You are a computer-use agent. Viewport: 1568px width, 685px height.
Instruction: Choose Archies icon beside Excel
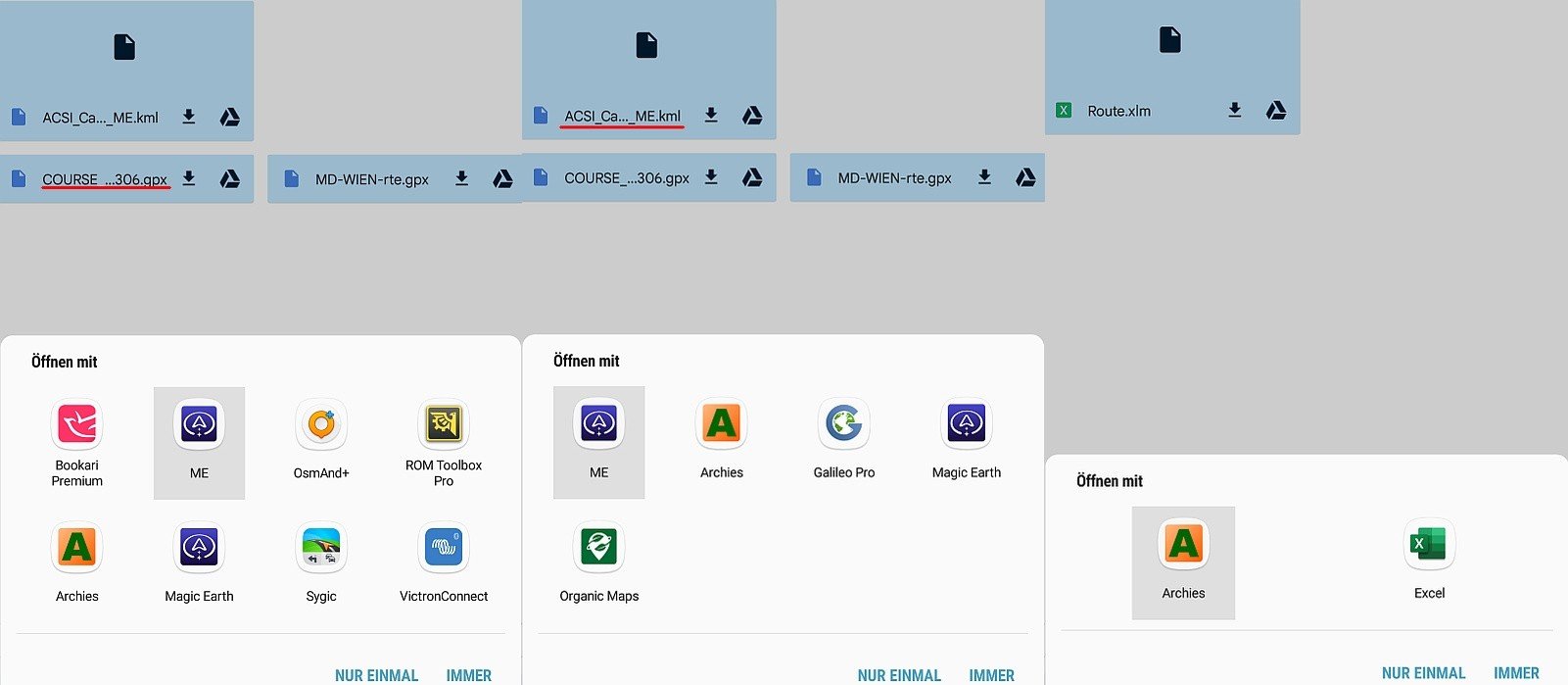pyautogui.click(x=1183, y=545)
